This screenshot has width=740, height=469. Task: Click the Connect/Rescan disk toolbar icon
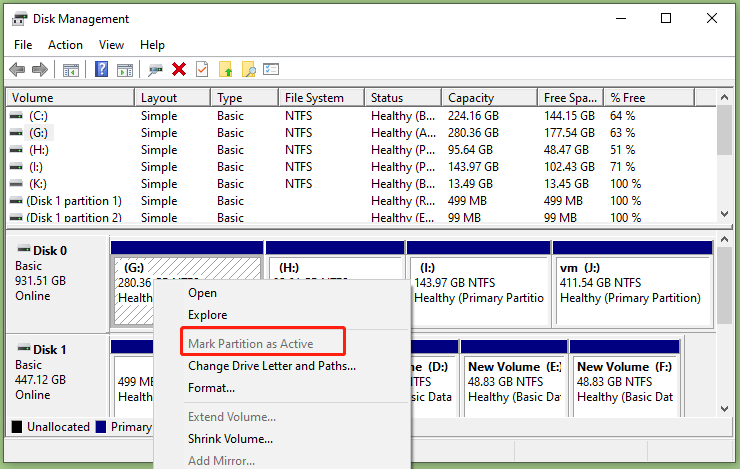pyautogui.click(x=155, y=70)
